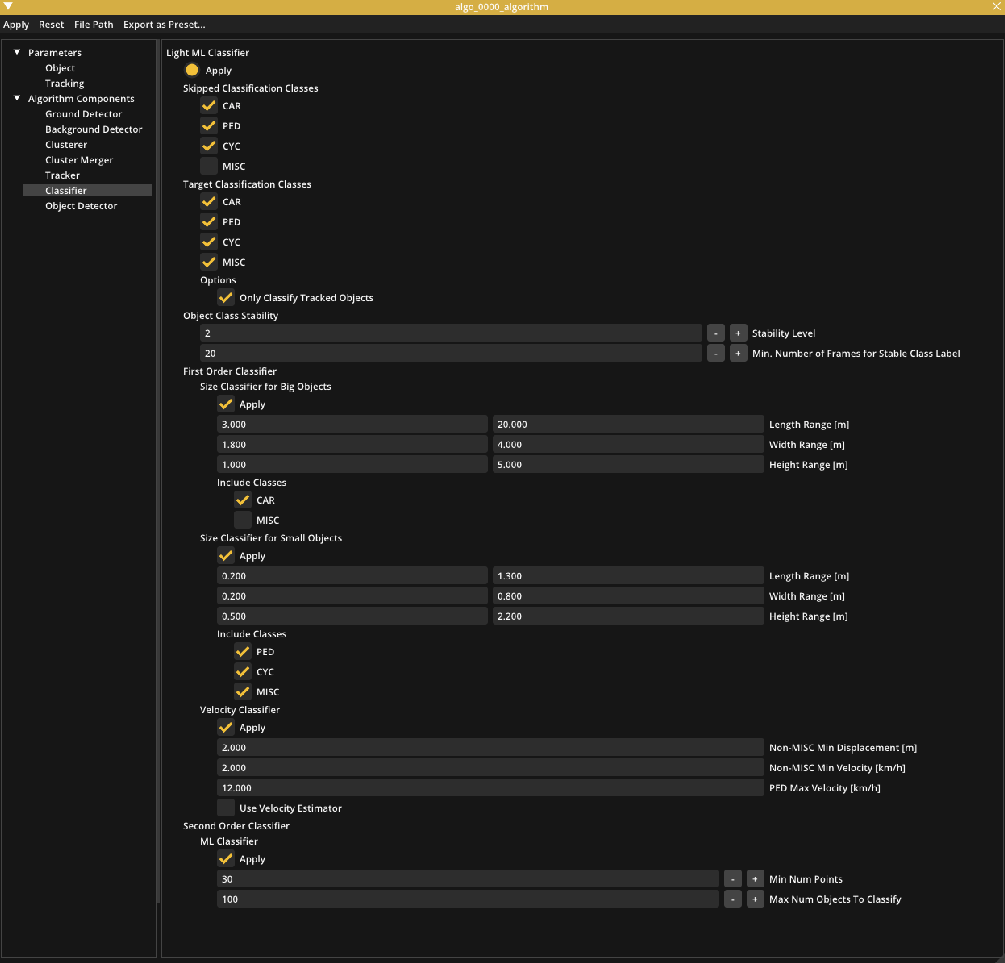Click Apply in the top menu bar
The width and height of the screenshot is (1005, 963).
point(16,25)
